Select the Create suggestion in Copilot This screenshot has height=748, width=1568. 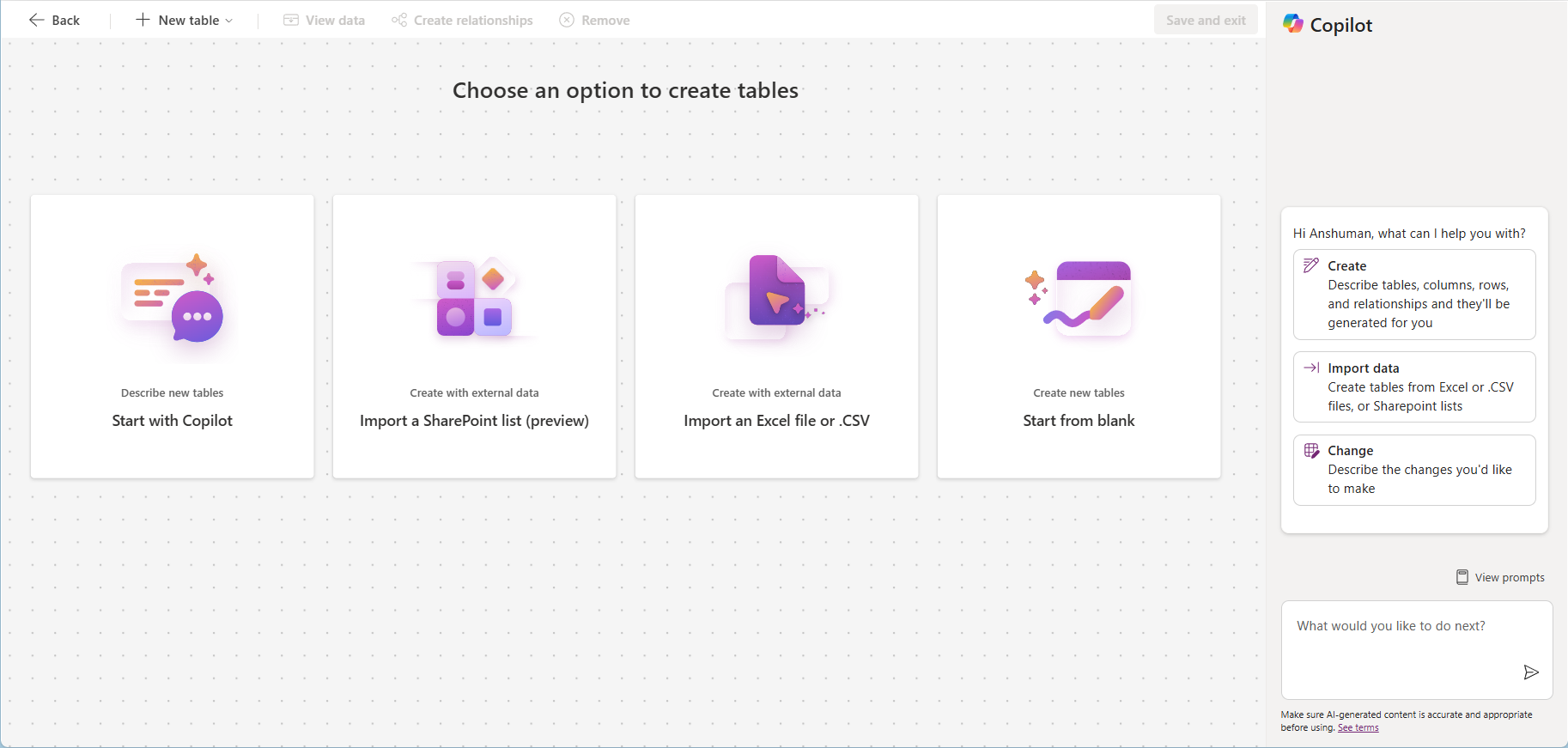(x=1414, y=295)
